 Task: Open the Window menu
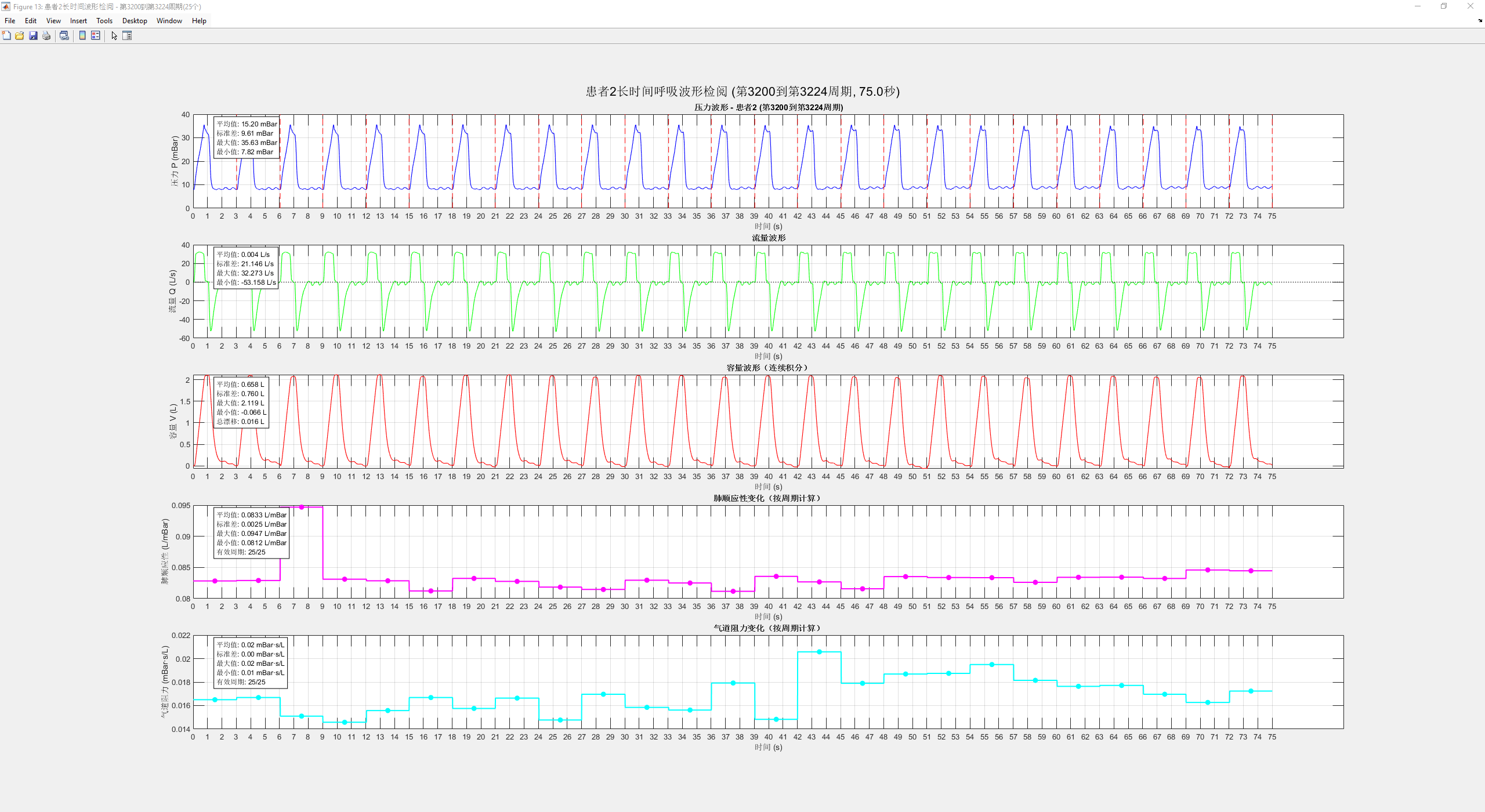tap(169, 21)
